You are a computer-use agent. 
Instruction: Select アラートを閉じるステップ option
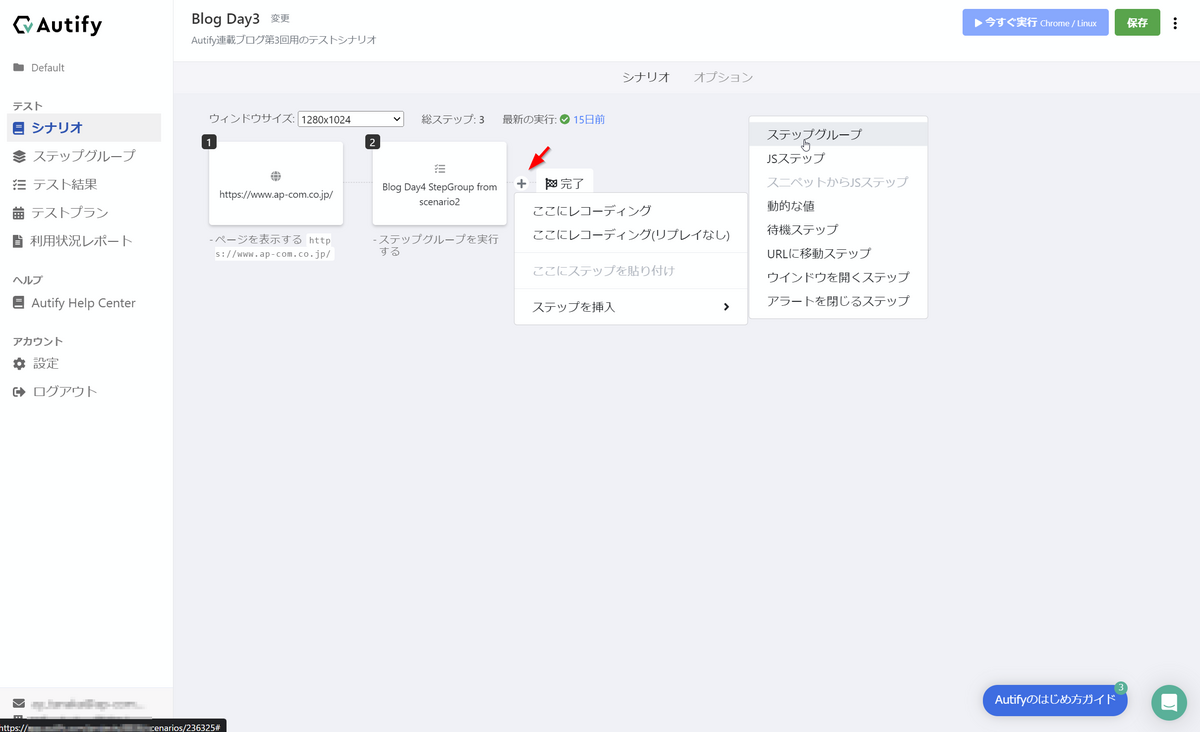tap(838, 301)
